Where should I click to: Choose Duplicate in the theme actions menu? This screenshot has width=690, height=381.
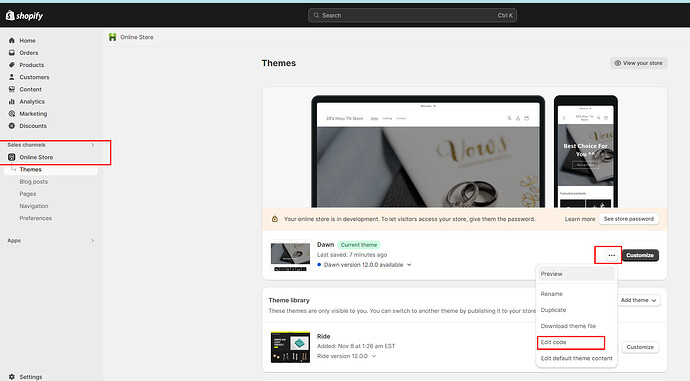pos(553,310)
